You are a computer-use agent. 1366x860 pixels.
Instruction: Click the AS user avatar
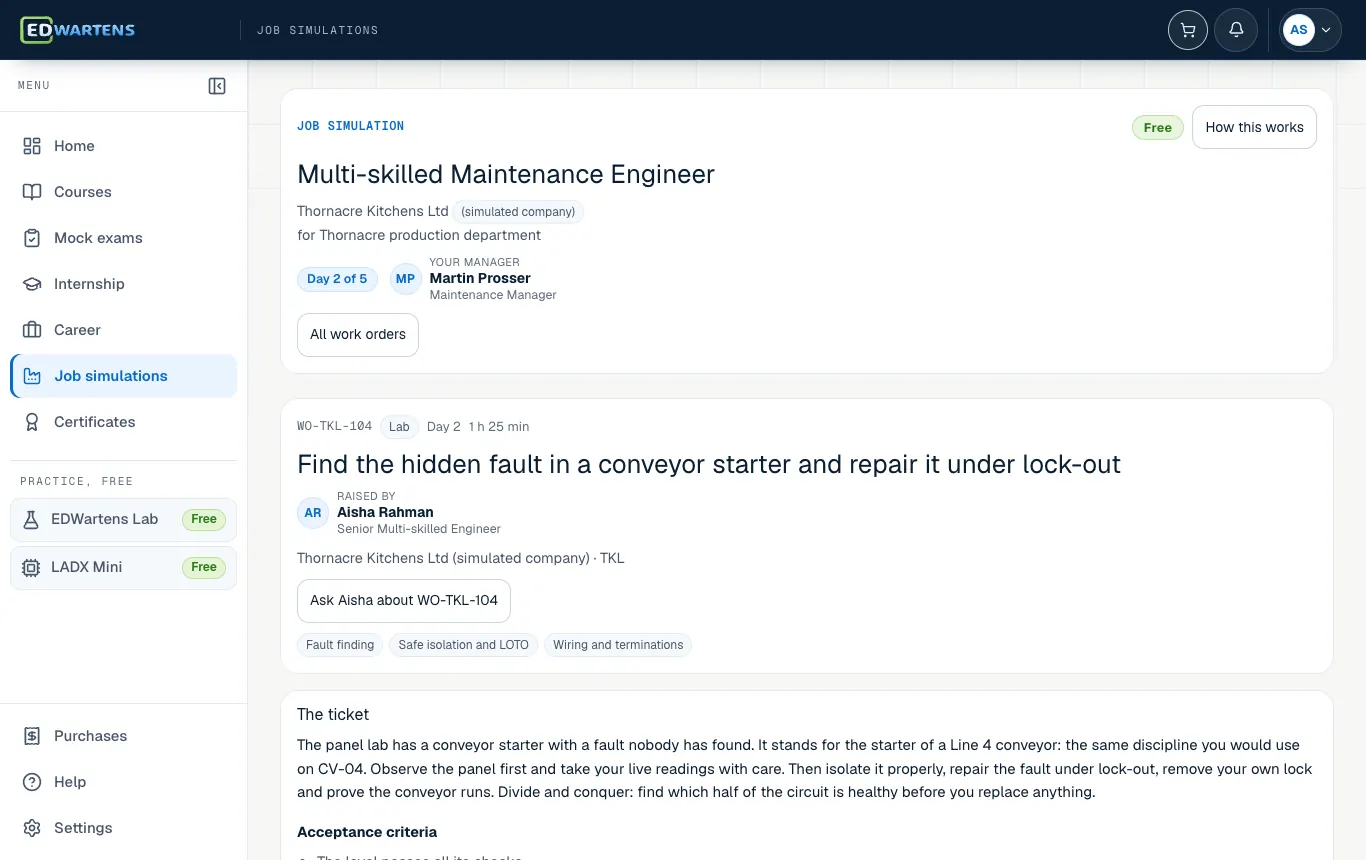point(1299,30)
